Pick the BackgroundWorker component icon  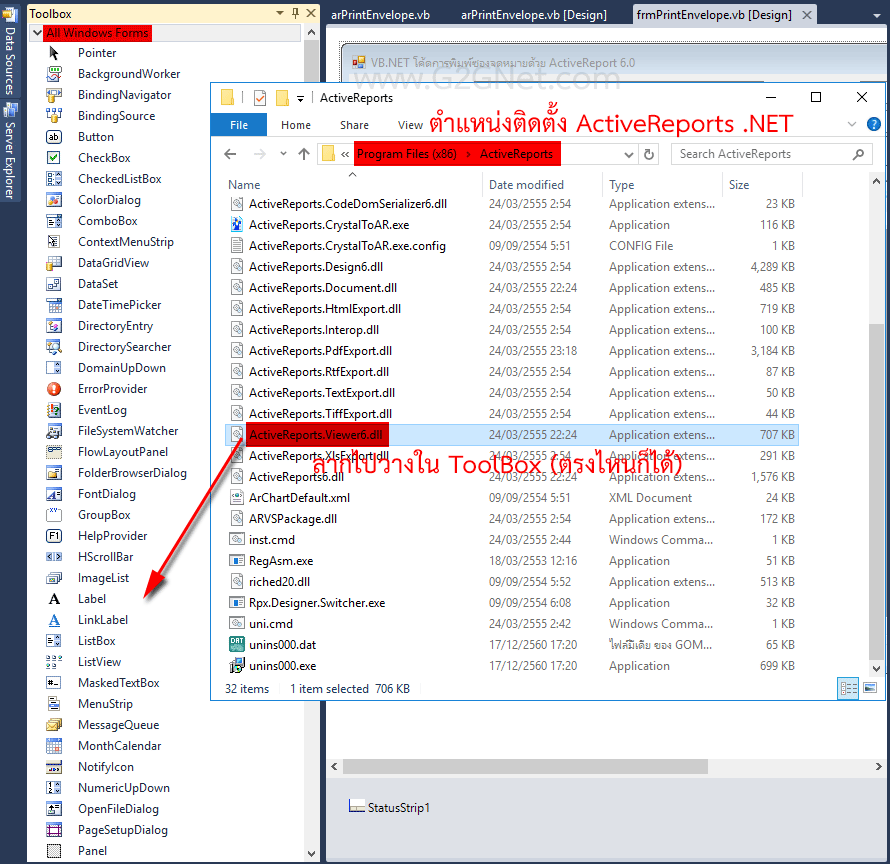[x=54, y=74]
